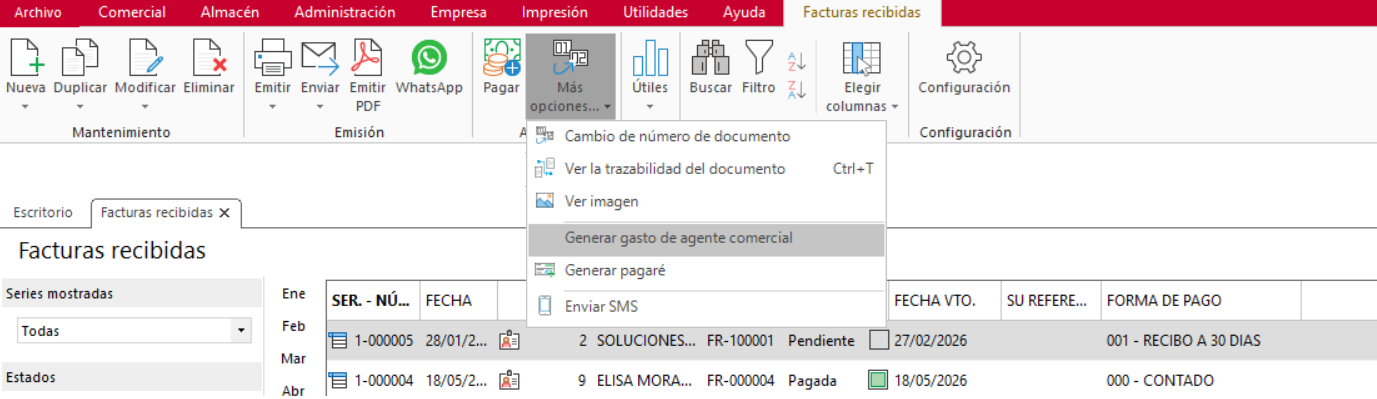Open the Almacén ribbon tab
This screenshot has width=1377, height=399.
[x=230, y=12]
